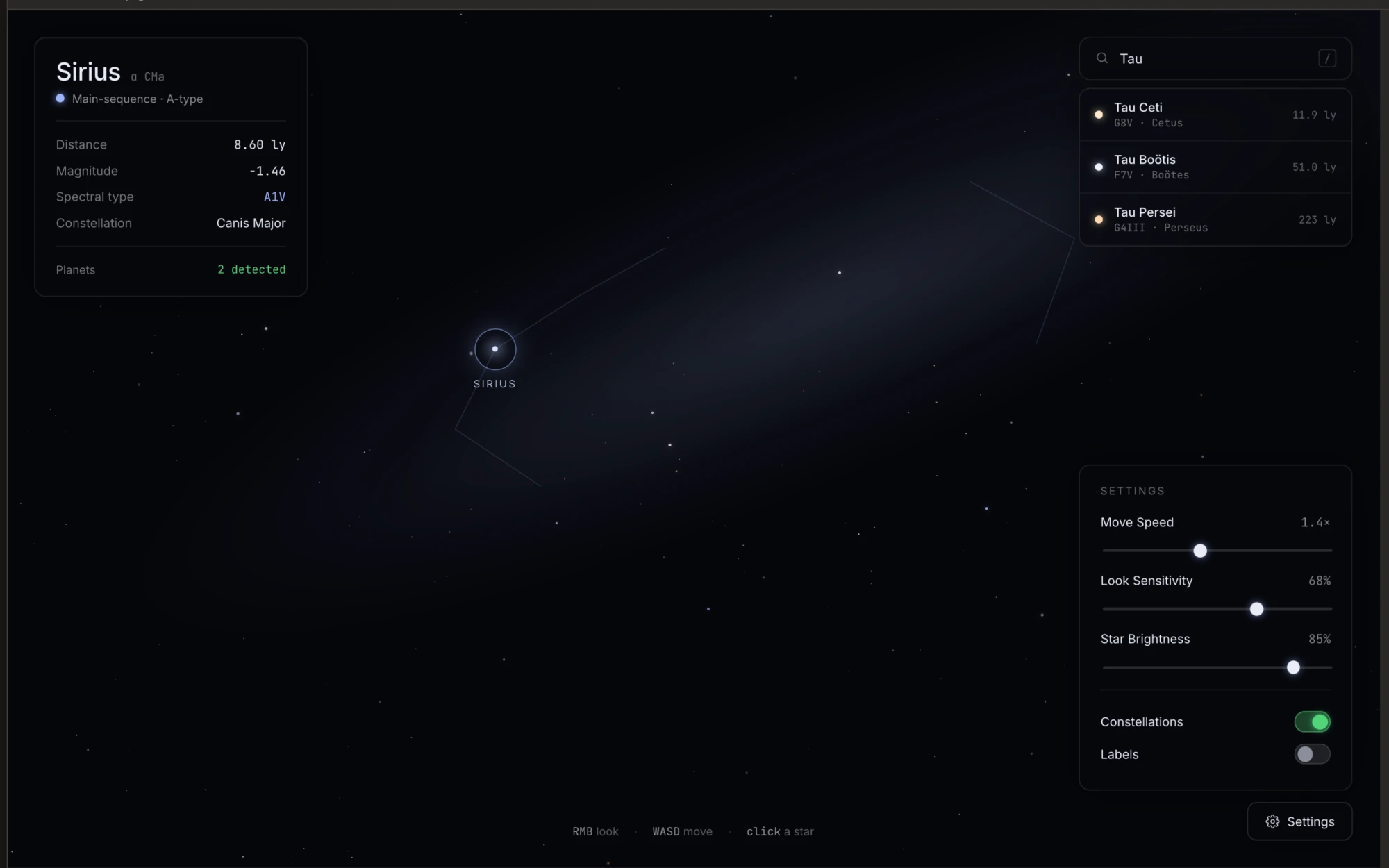1389x868 pixels.
Task: Click the 11.9 ly distance text
Action: coord(1314,115)
